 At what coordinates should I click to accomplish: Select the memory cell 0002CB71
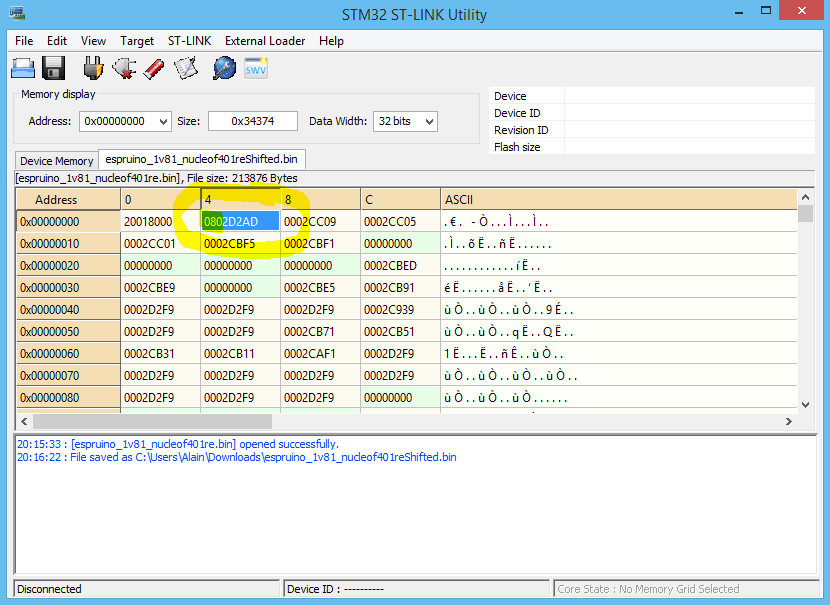[x=320, y=332]
